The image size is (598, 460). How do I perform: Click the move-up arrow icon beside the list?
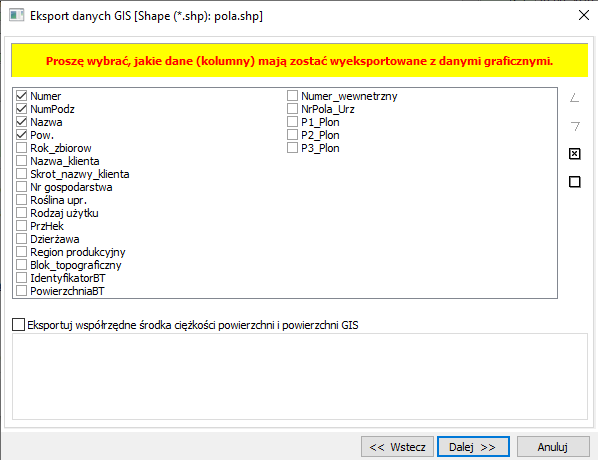point(574,98)
